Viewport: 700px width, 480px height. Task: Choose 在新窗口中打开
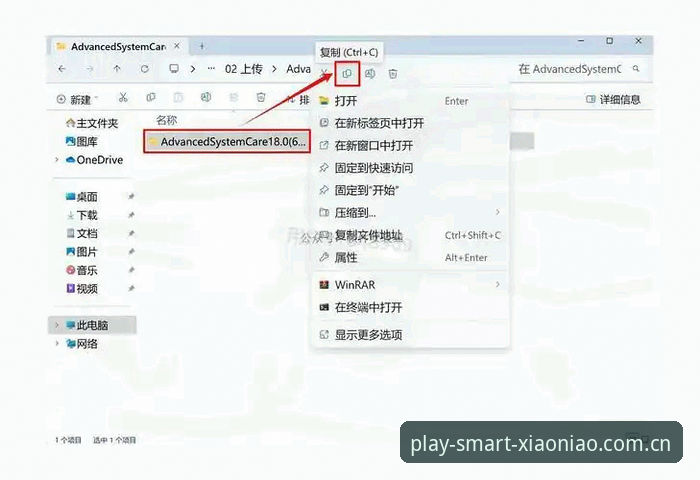click(411, 146)
